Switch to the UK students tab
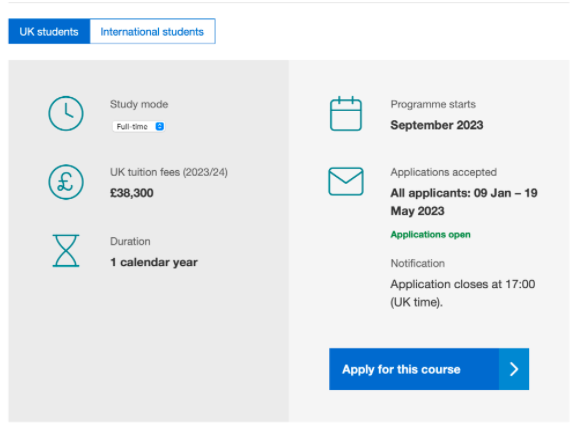This screenshot has width=578, height=429. [x=49, y=31]
